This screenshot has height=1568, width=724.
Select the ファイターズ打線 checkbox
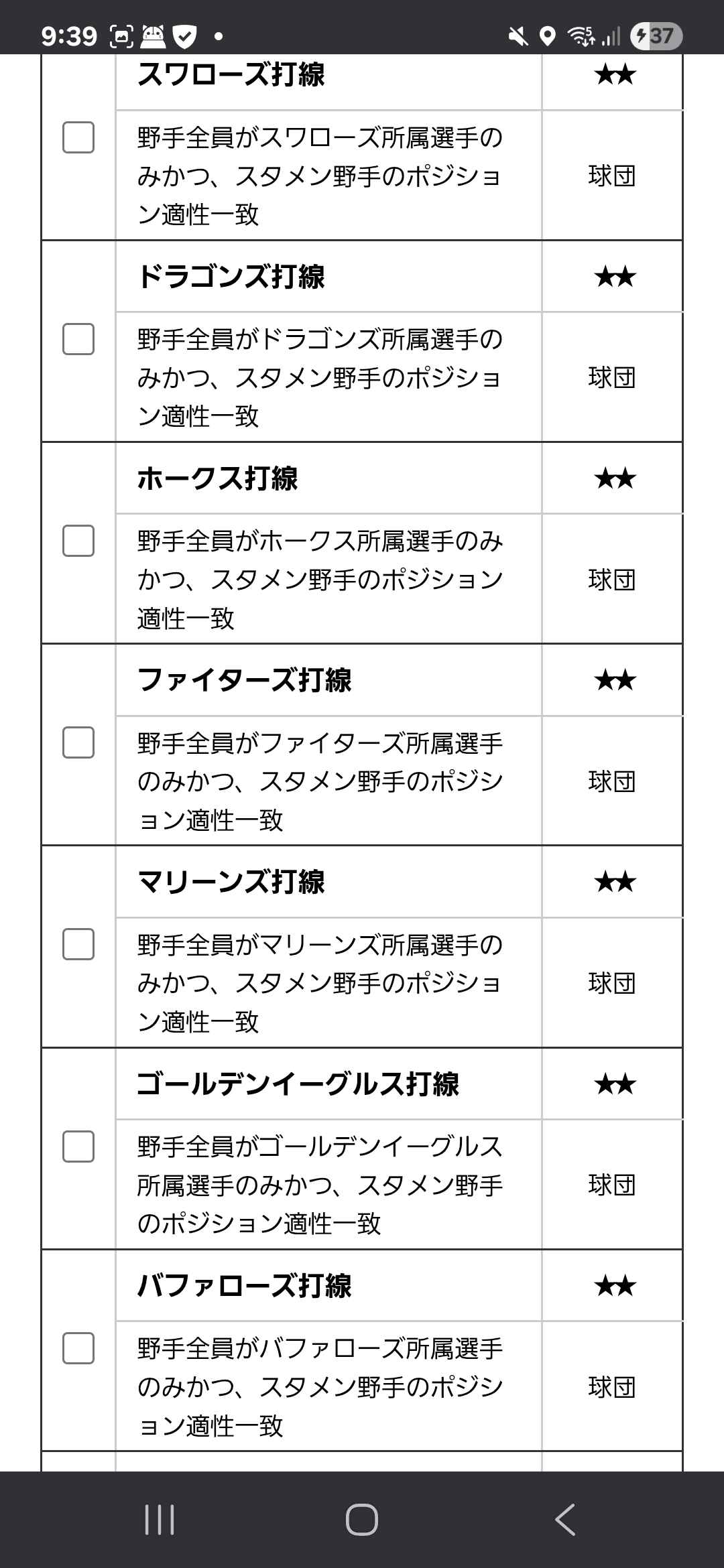78,742
